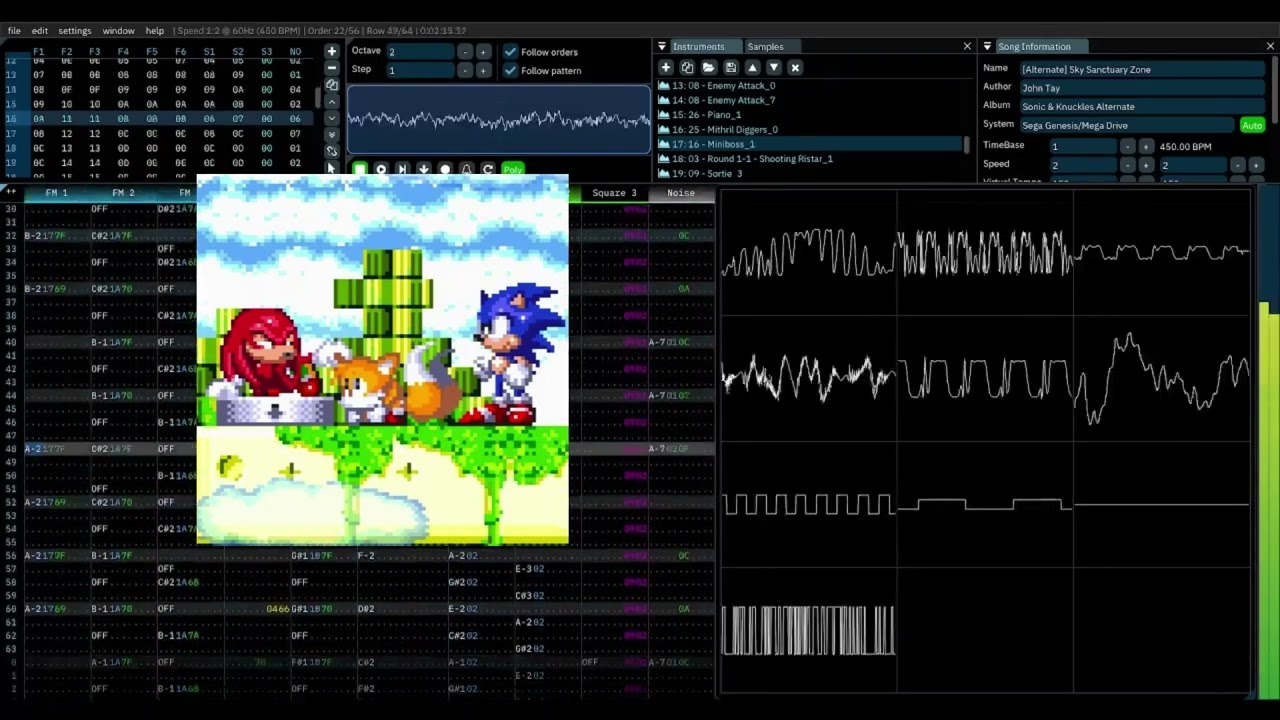Open the edit menu
The image size is (1280, 720).
pos(39,31)
